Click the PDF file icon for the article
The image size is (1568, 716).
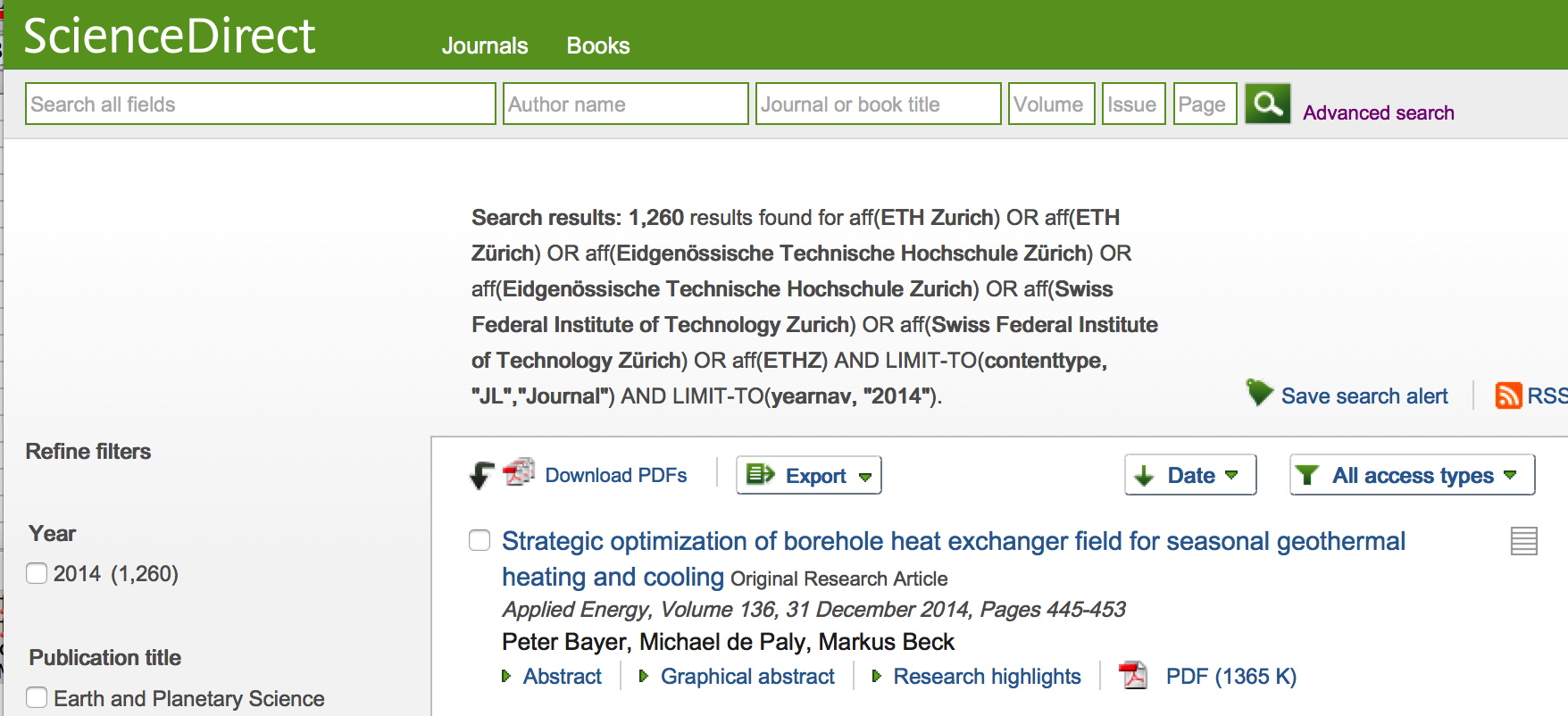(x=1134, y=676)
